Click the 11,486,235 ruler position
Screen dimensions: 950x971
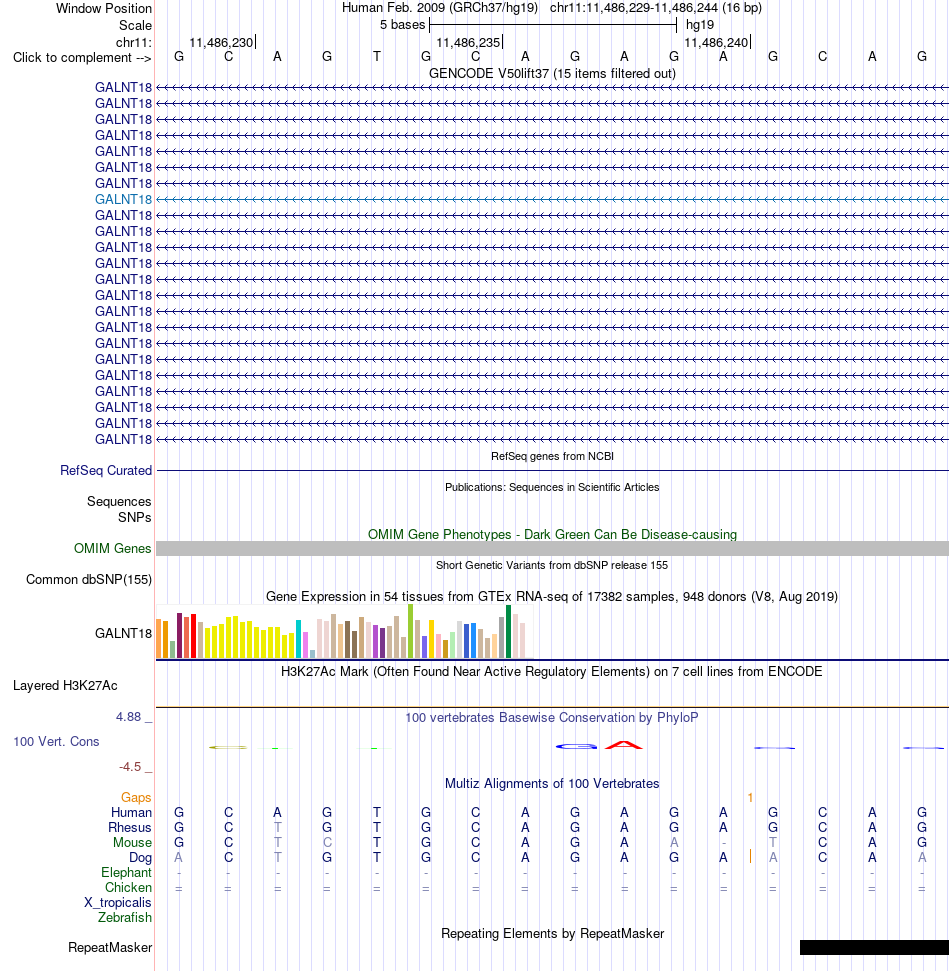[x=468, y=43]
